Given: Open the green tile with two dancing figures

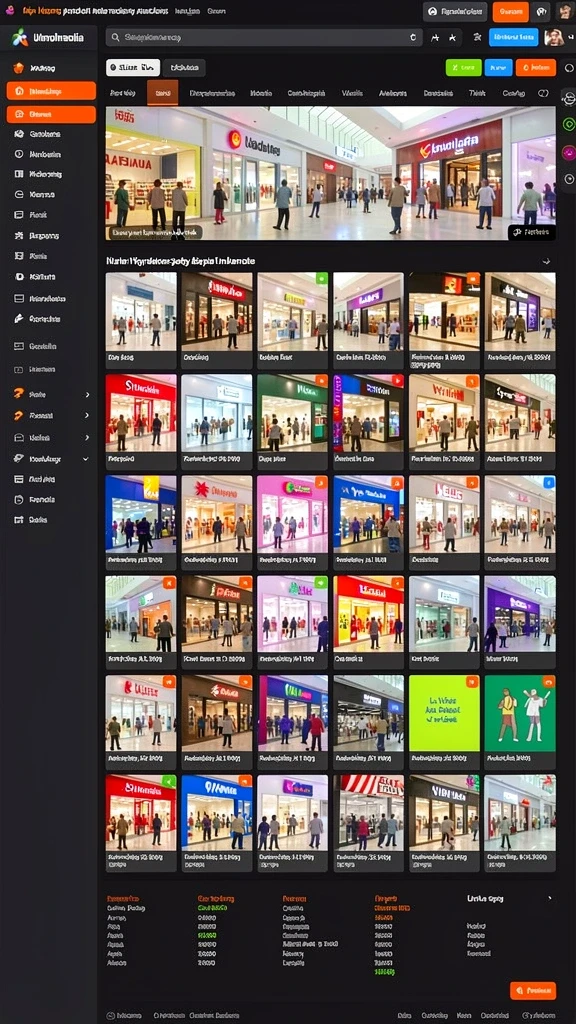Looking at the screenshot, I should click(520, 713).
